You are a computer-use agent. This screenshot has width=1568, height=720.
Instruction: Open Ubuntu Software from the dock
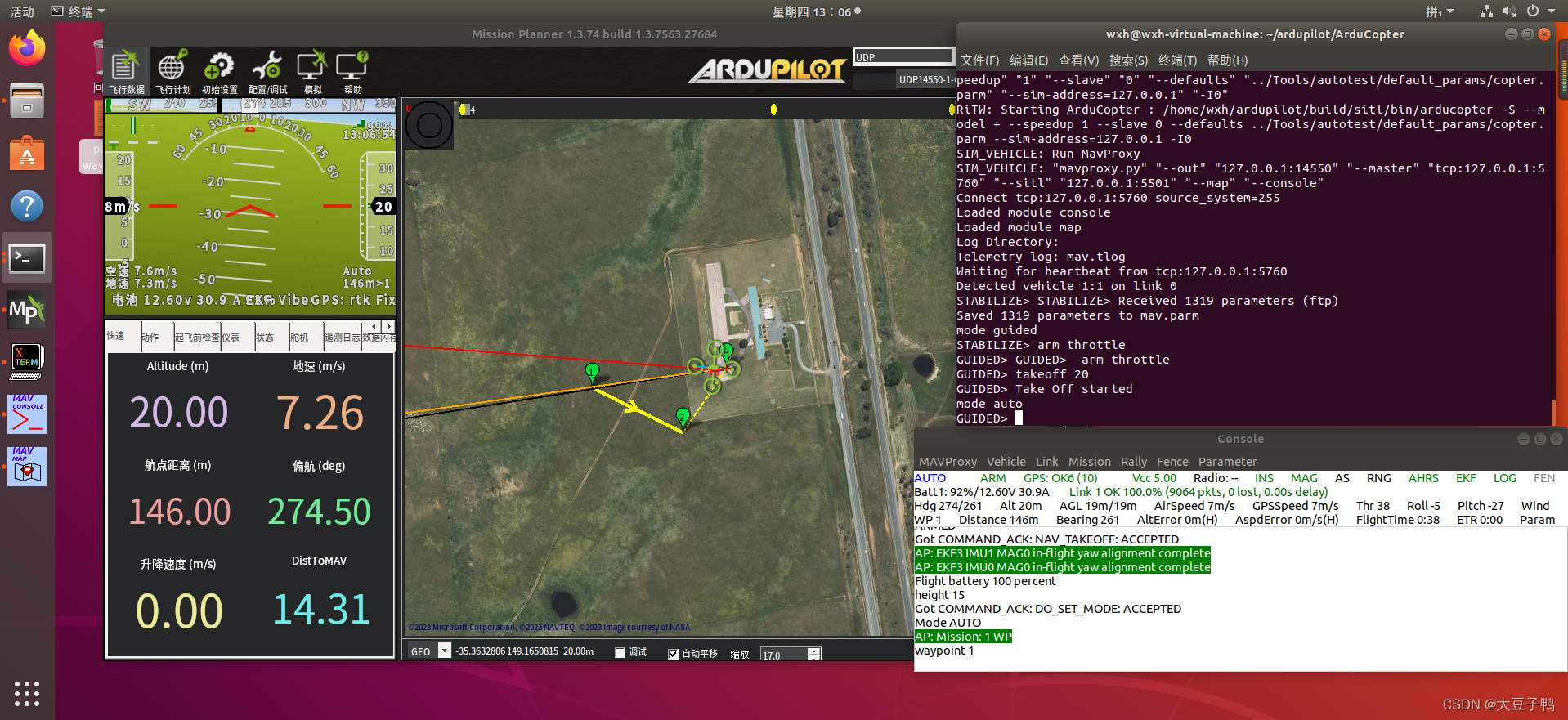pyautogui.click(x=27, y=153)
